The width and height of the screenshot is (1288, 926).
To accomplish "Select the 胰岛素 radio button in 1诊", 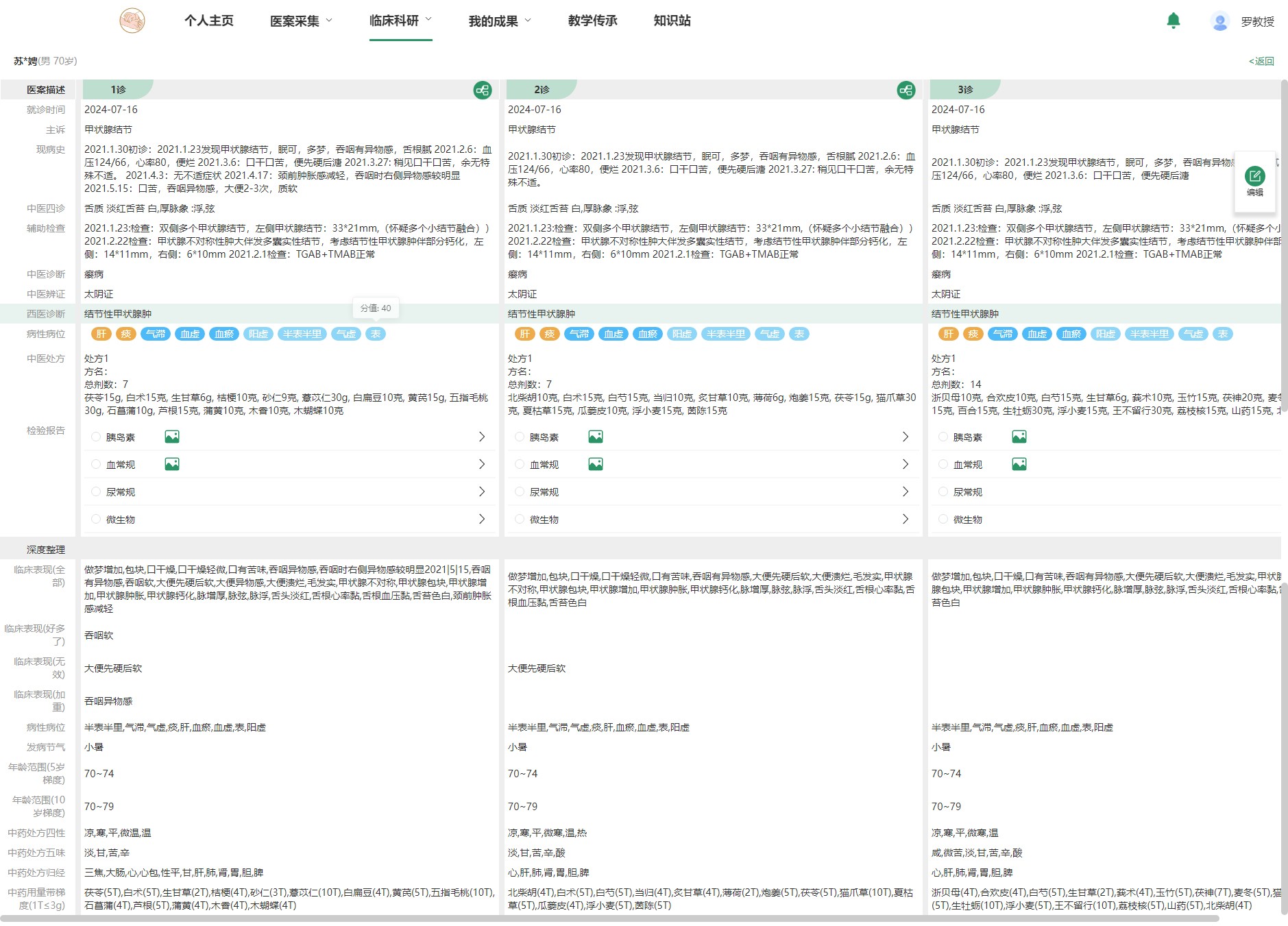I will click(96, 437).
